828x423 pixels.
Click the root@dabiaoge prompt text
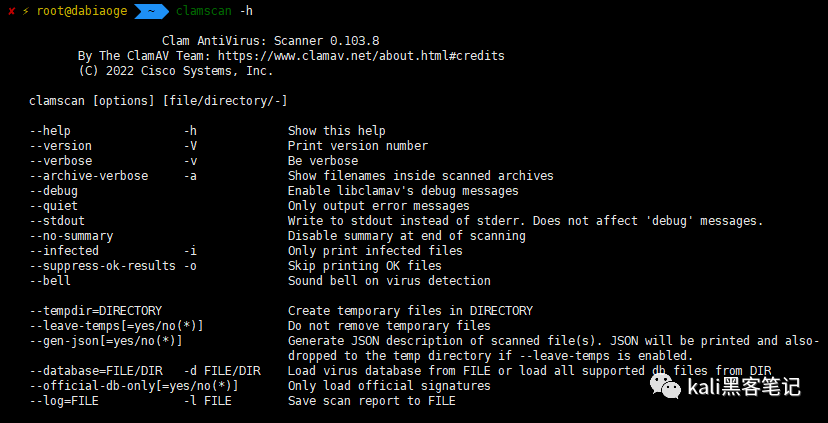[x=82, y=11]
